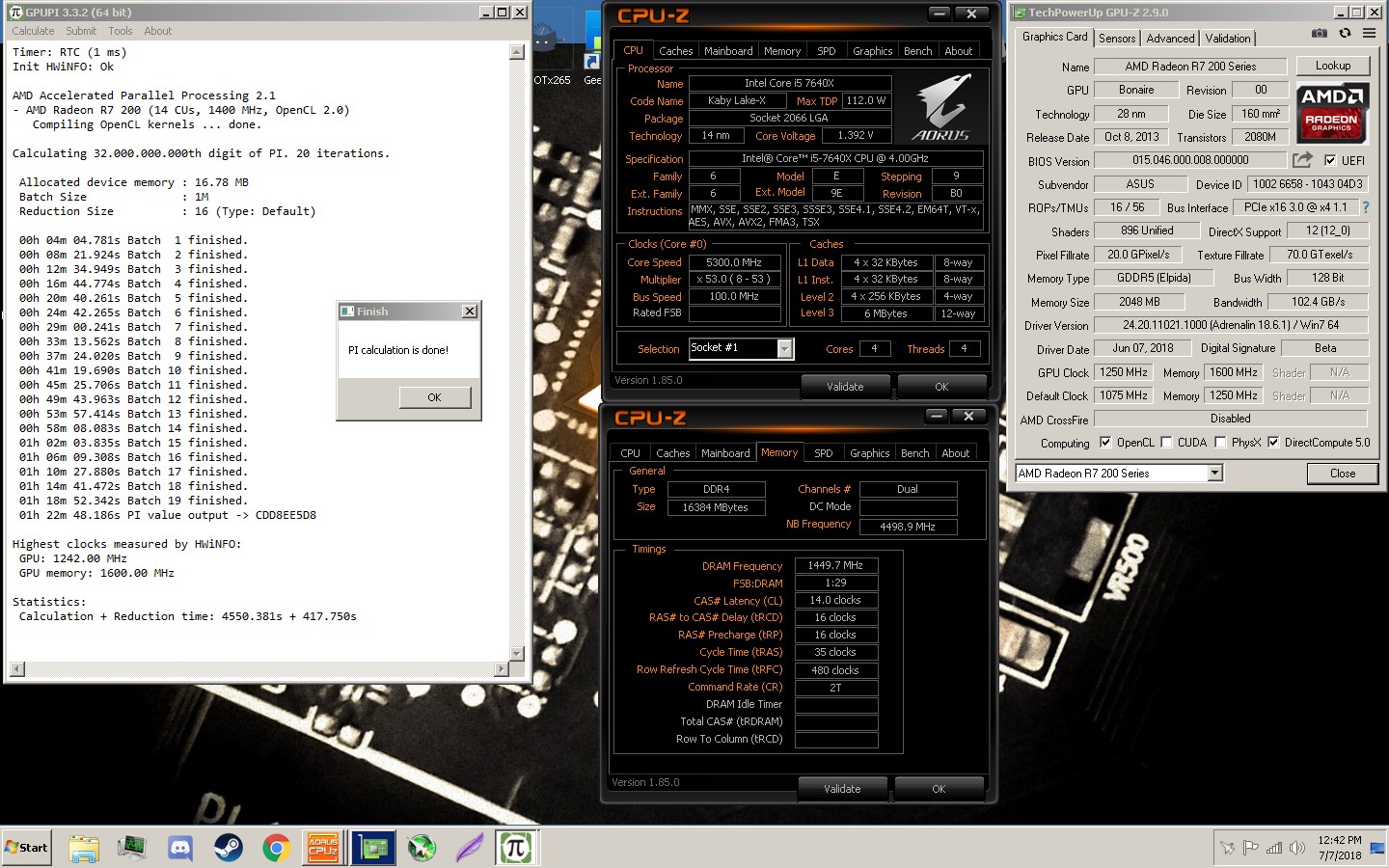Click the GPU-Z refresh icon
Viewport: 1389px width, 868px height.
point(1345,34)
